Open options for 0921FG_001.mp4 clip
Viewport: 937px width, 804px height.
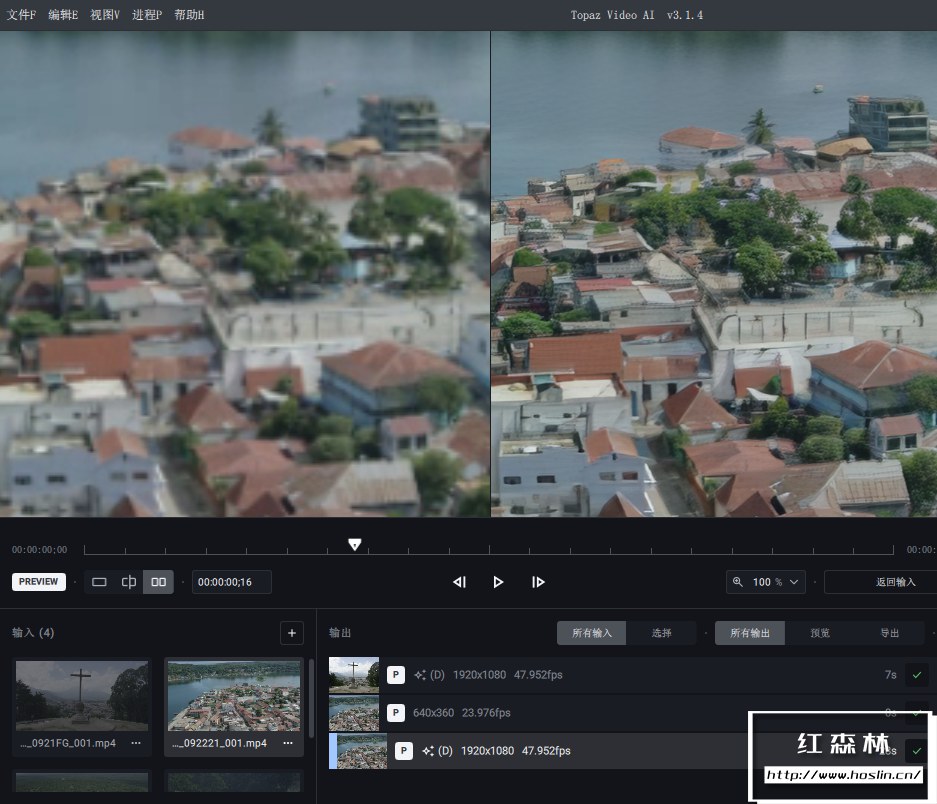(136, 744)
